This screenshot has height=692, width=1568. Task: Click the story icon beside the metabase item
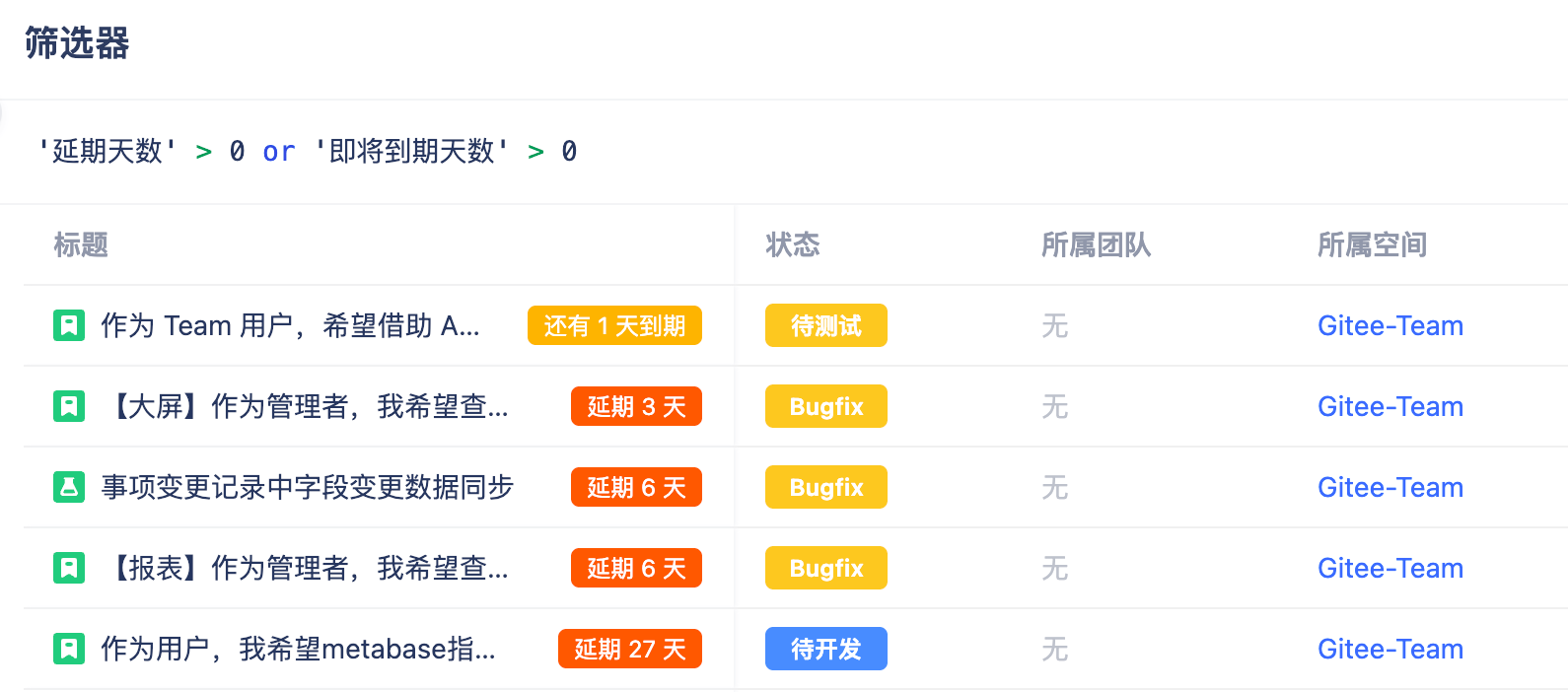[69, 649]
